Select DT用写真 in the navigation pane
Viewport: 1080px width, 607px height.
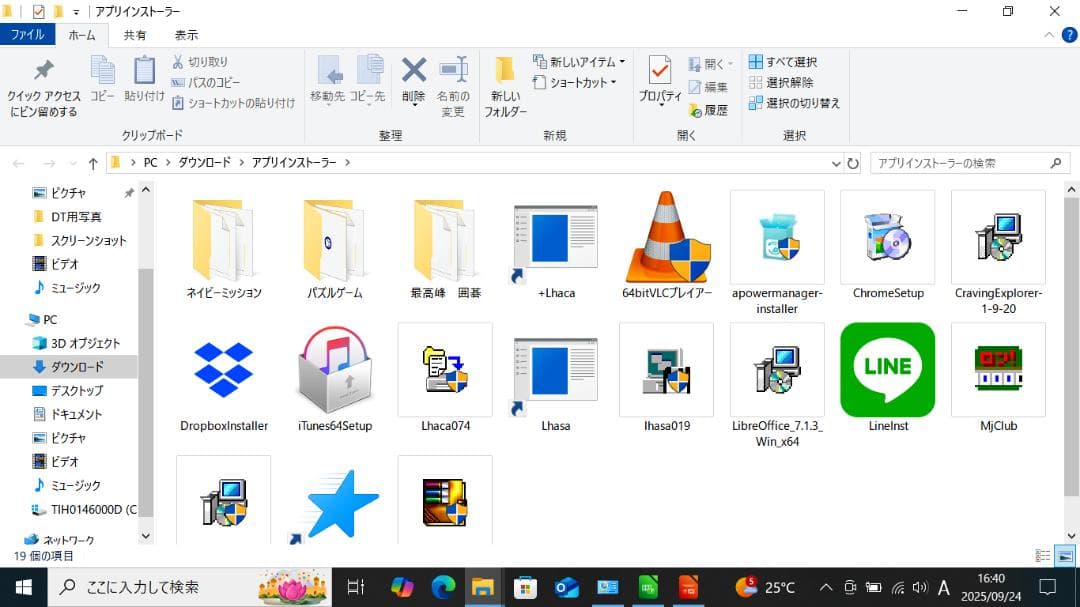68,217
